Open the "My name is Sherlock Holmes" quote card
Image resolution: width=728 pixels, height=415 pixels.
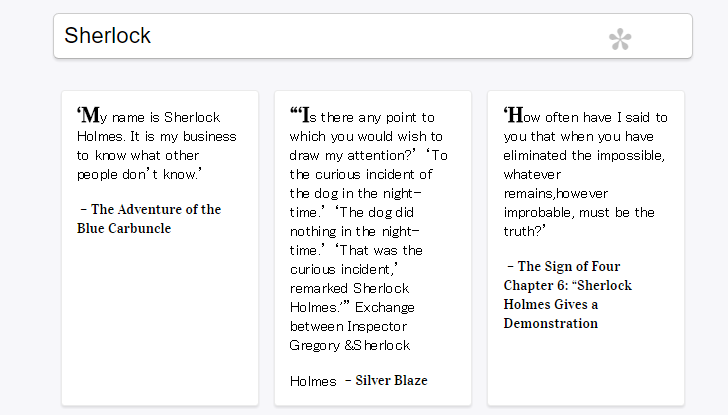click(160, 248)
